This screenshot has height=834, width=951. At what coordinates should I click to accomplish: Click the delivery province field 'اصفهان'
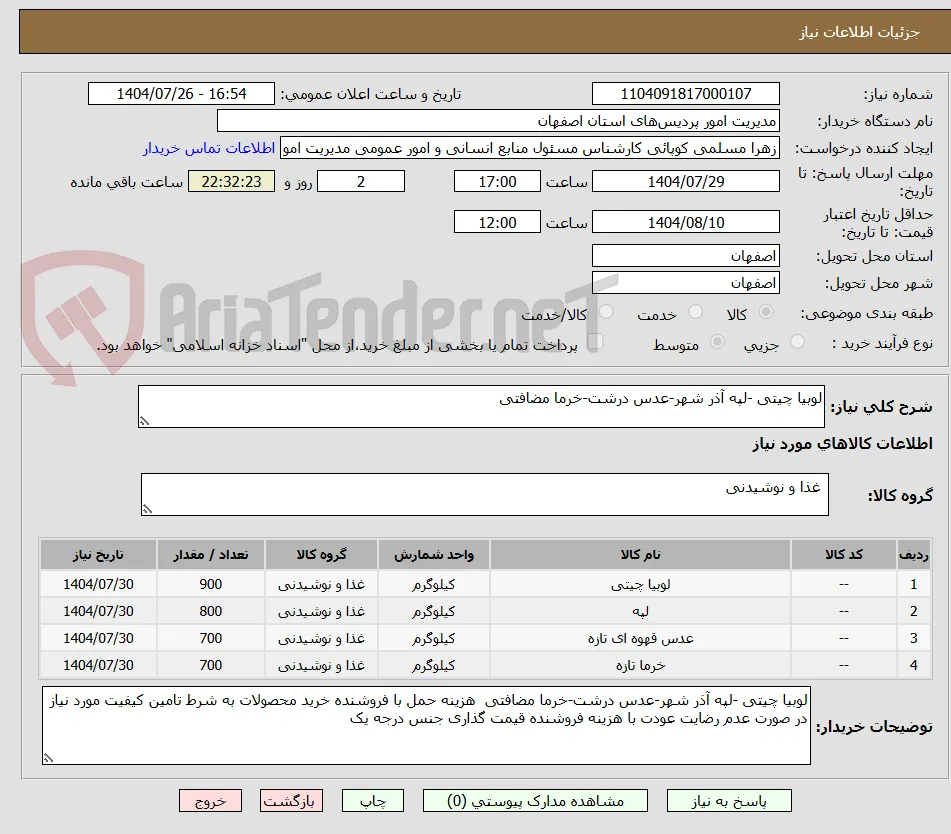point(685,256)
